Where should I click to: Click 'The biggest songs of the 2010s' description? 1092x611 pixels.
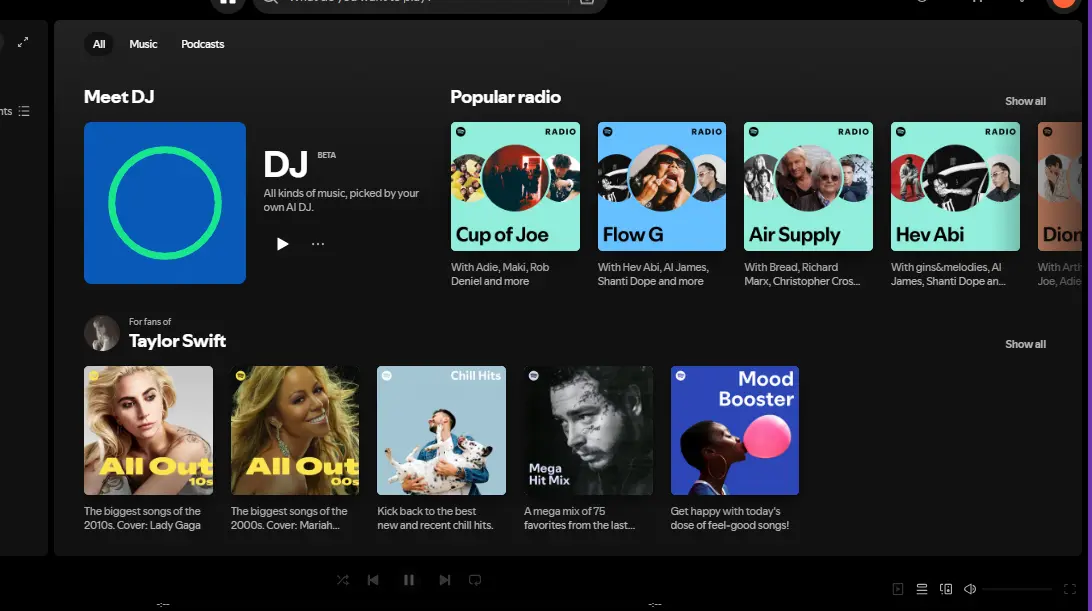143,518
